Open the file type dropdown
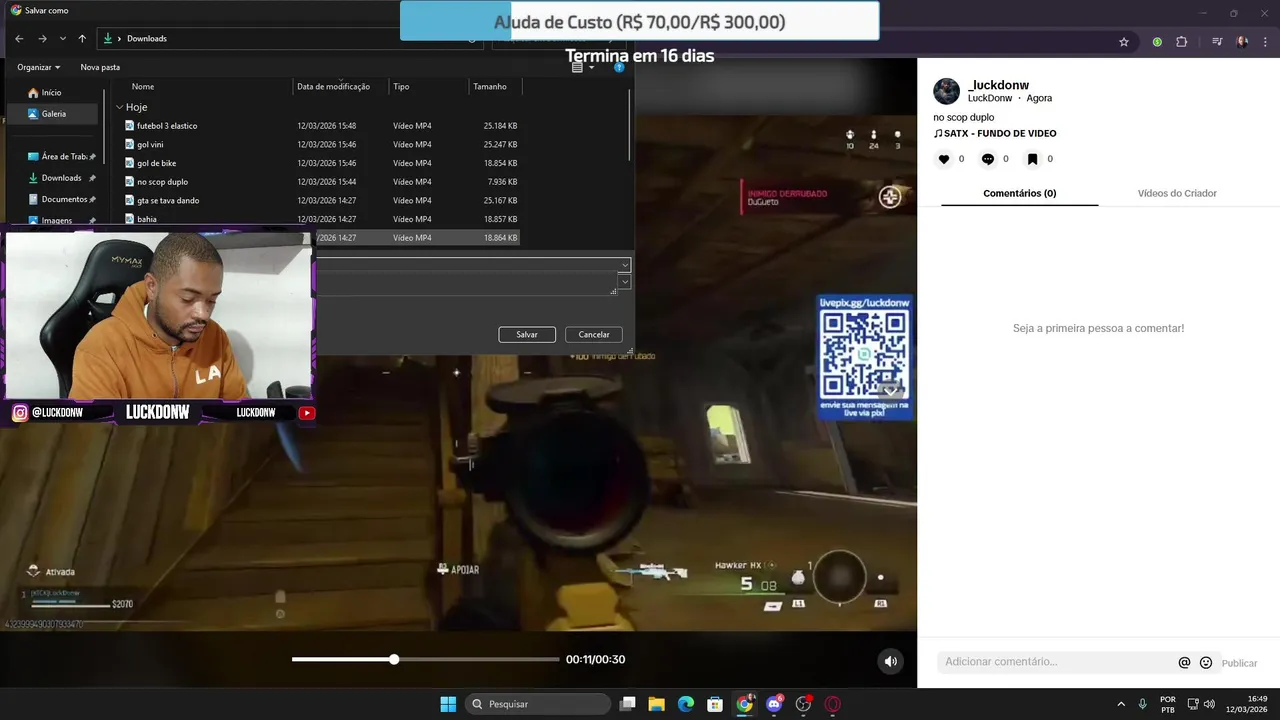The image size is (1280, 720). [625, 283]
